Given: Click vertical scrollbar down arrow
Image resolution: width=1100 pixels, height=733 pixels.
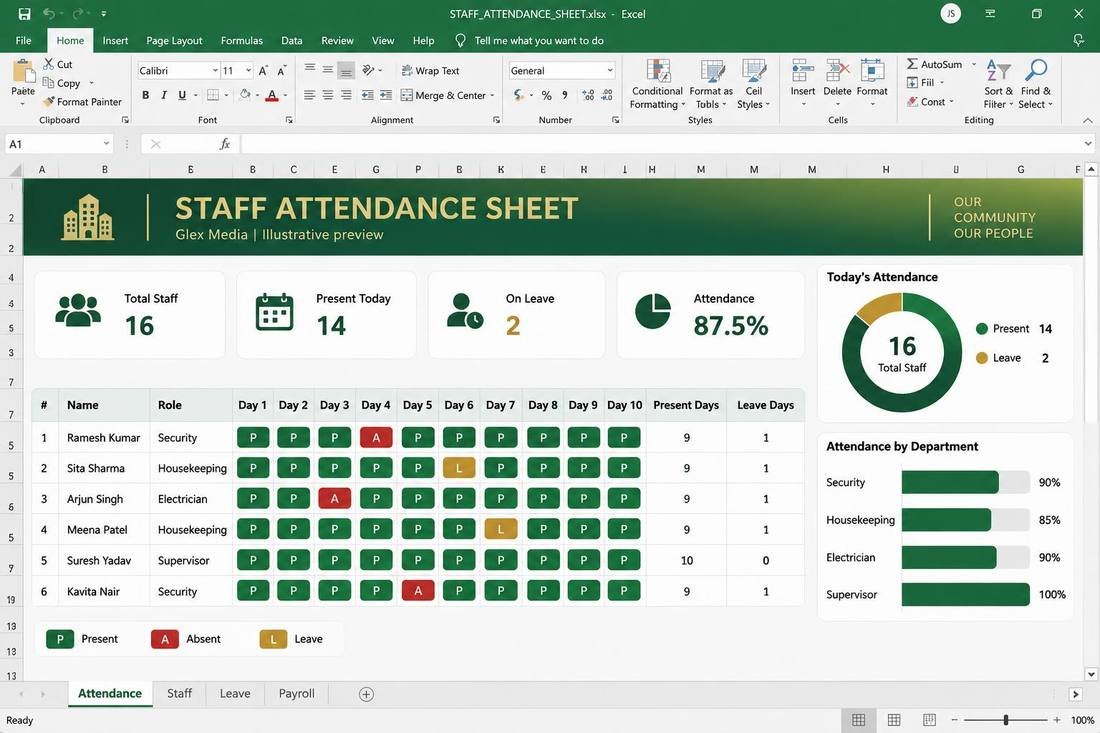Looking at the screenshot, I should 1091,674.
